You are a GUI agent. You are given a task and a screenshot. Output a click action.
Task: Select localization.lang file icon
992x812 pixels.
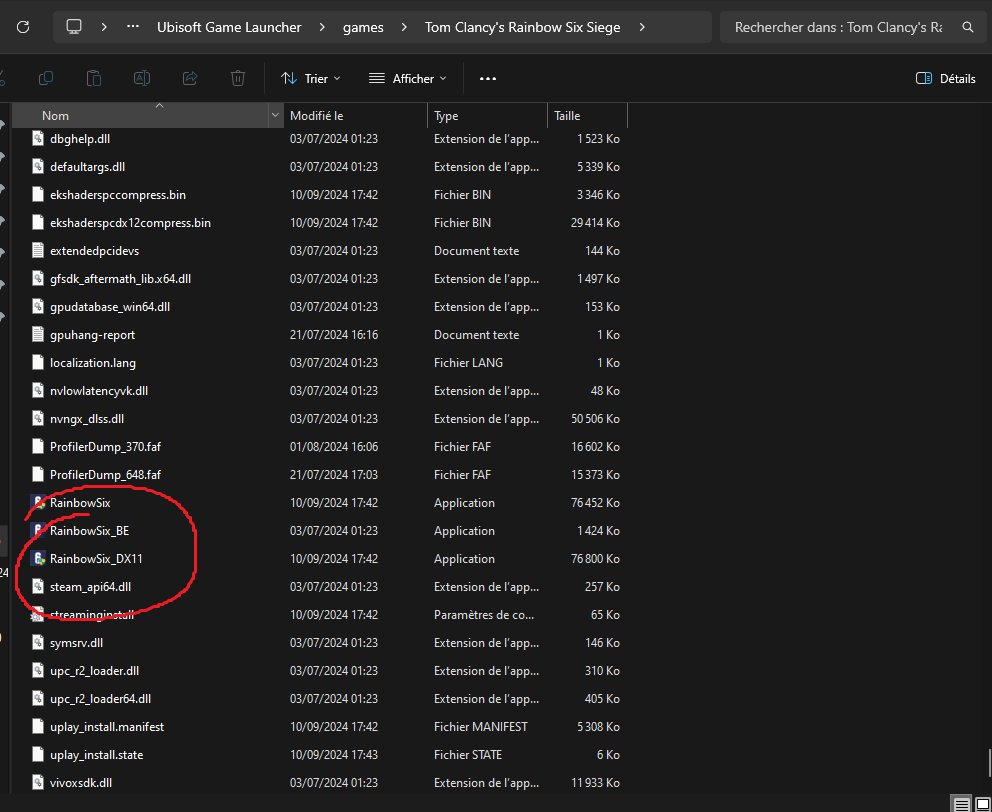[39, 363]
